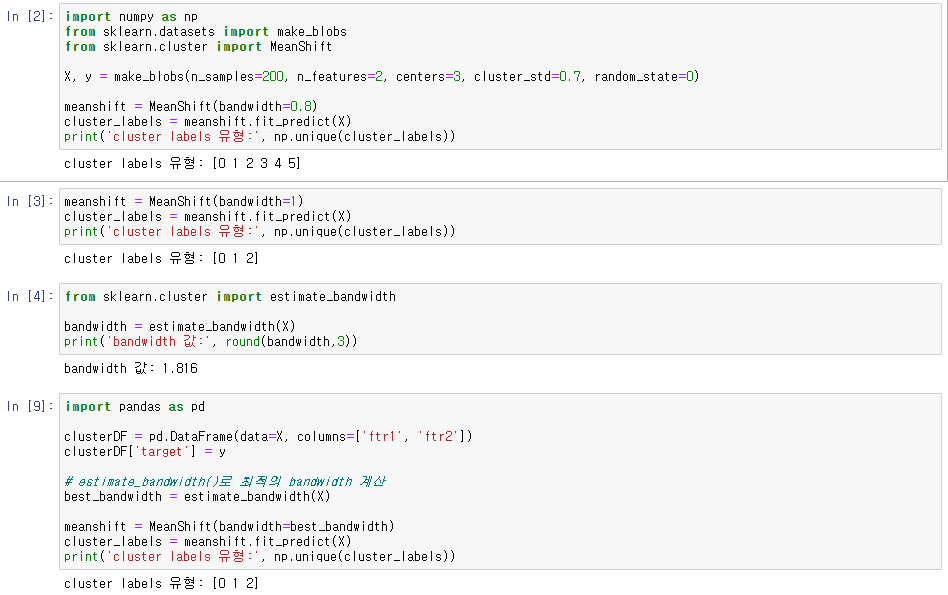Image resolution: width=948 pixels, height=595 pixels.
Task: Click the 'import numpy as np' line
Action: [x=131, y=17]
